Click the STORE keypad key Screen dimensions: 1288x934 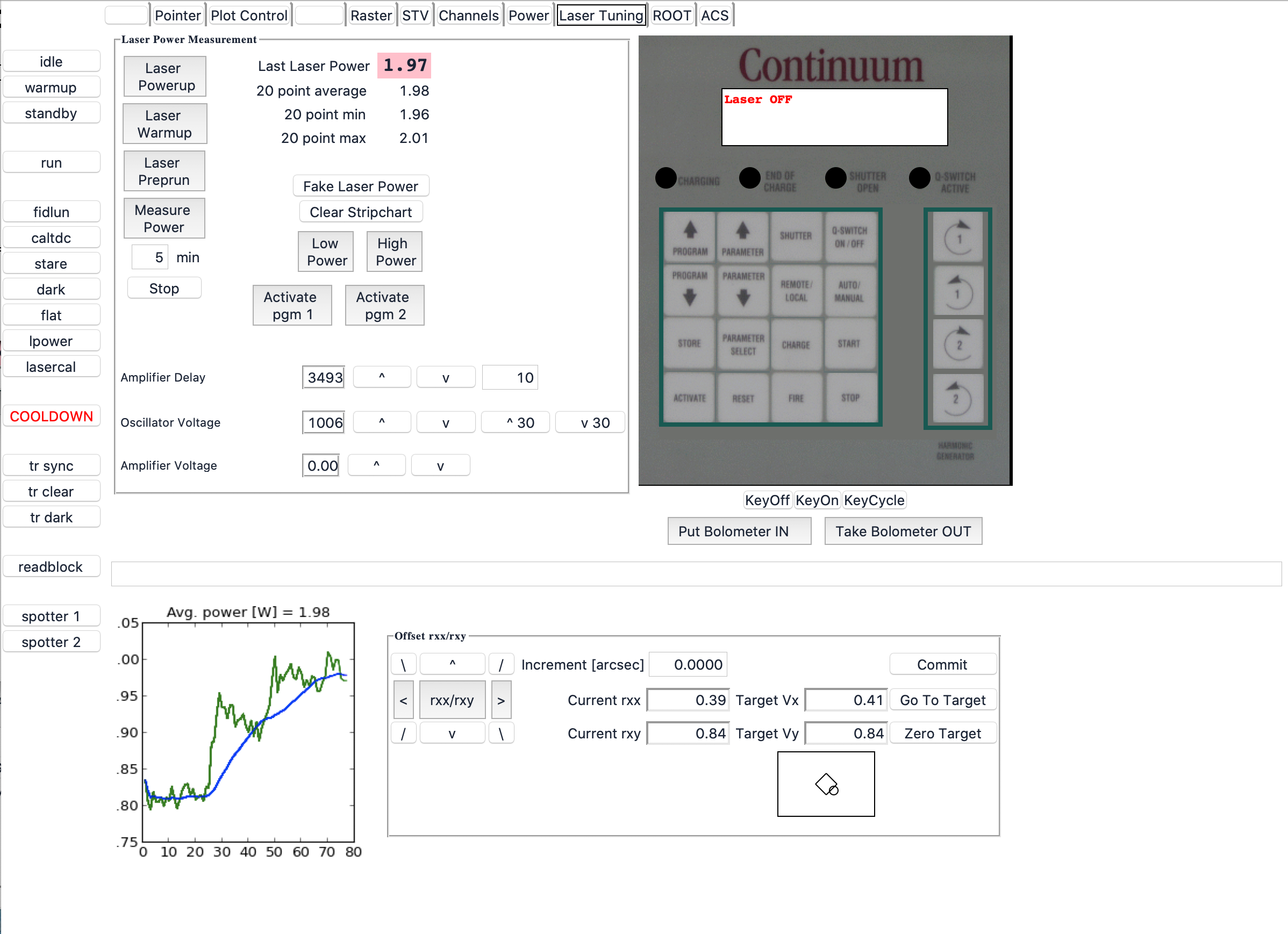pos(690,344)
